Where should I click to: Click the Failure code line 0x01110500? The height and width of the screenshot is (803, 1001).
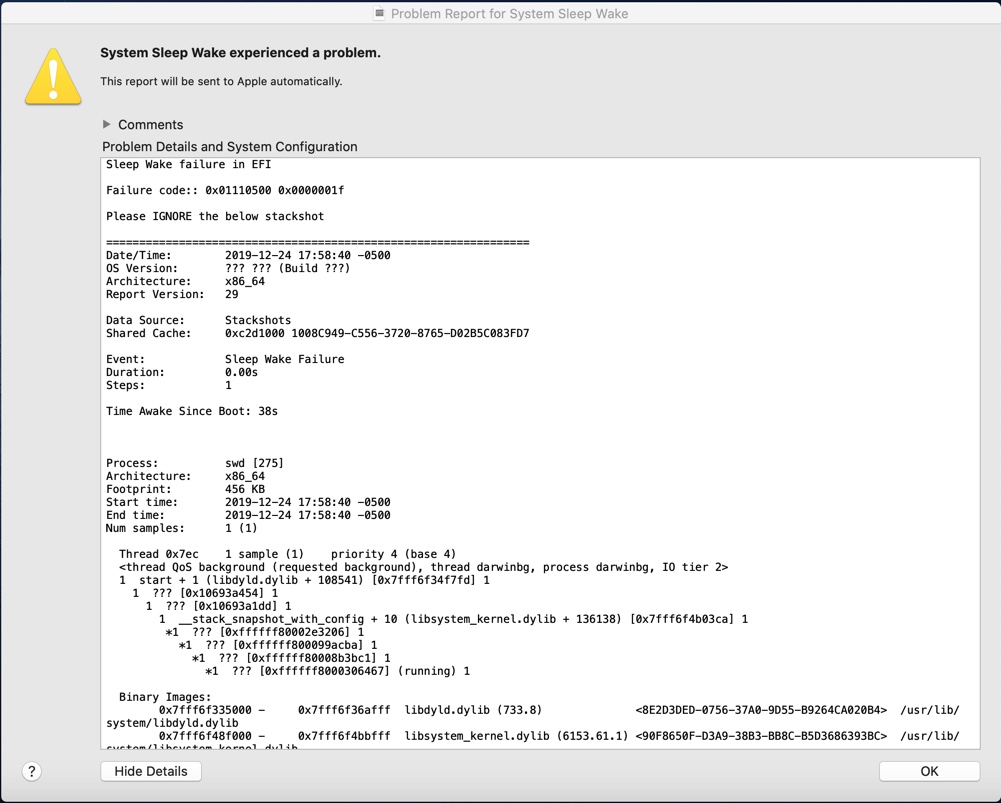click(x=225, y=190)
